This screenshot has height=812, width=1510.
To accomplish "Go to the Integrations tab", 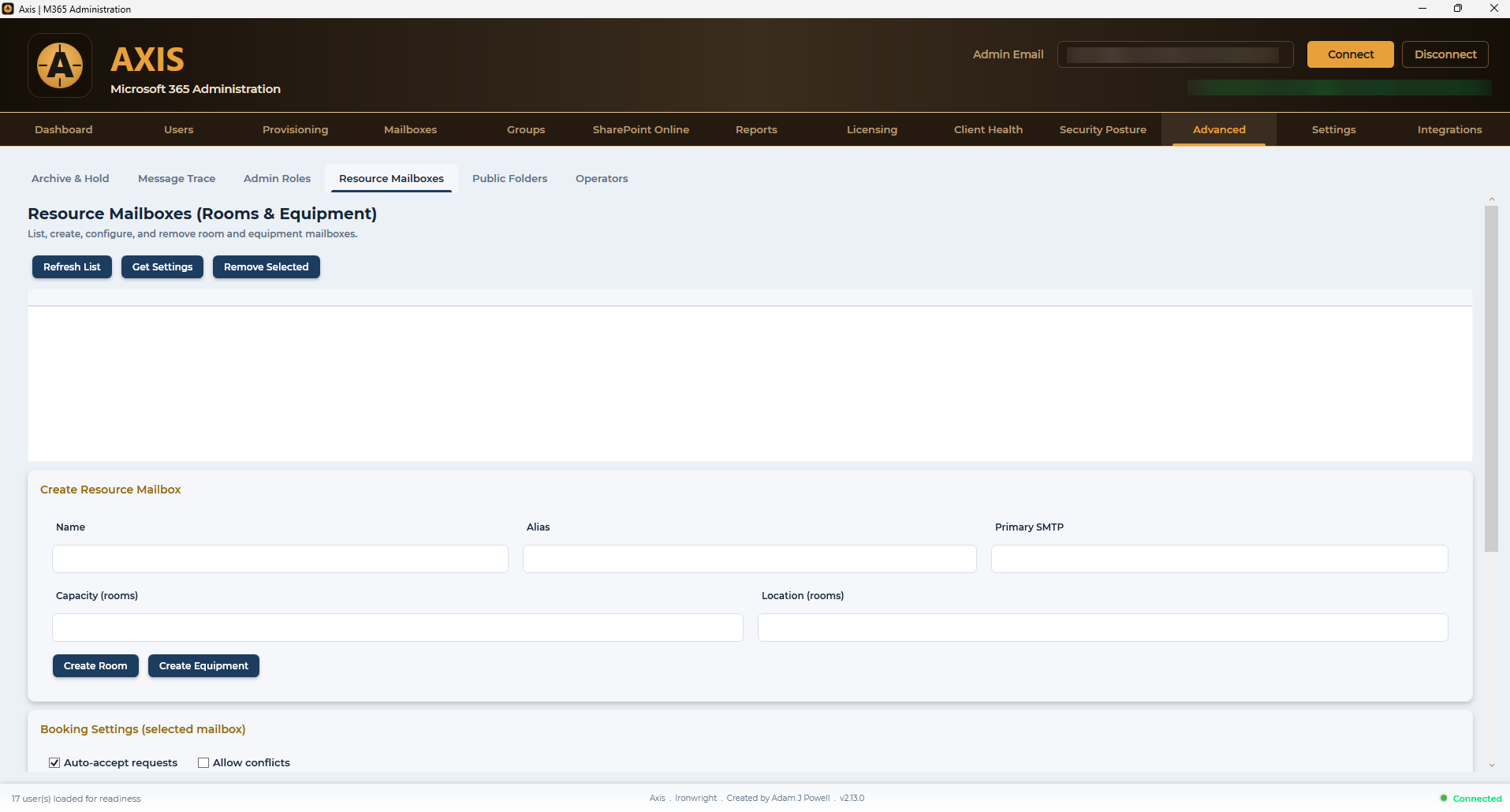I will point(1449,129).
